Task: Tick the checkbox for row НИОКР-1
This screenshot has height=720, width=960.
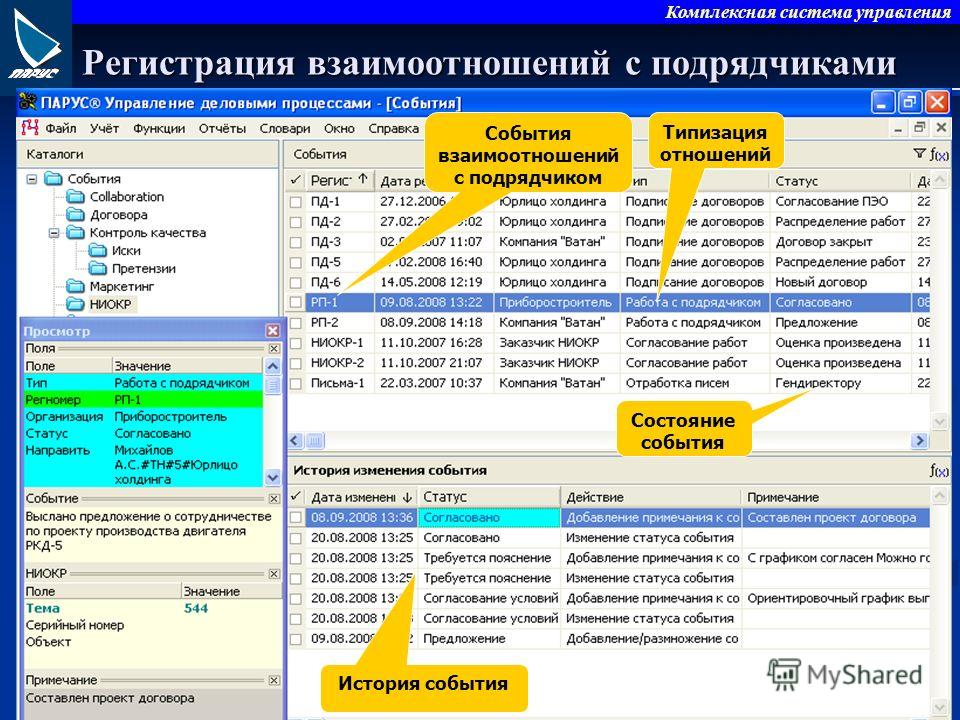Action: (x=296, y=343)
